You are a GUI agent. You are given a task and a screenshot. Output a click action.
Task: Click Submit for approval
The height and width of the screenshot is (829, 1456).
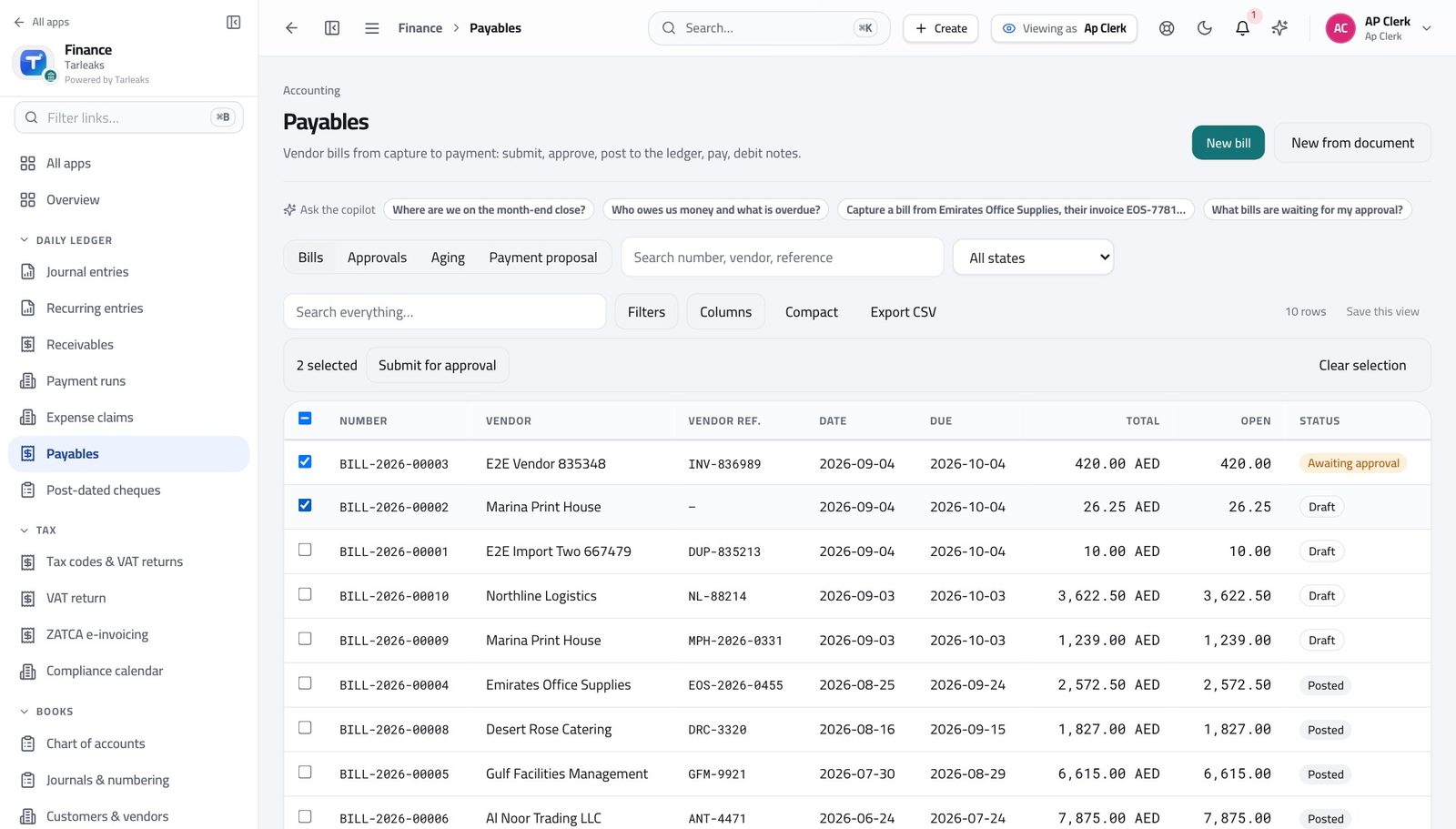[x=437, y=365]
